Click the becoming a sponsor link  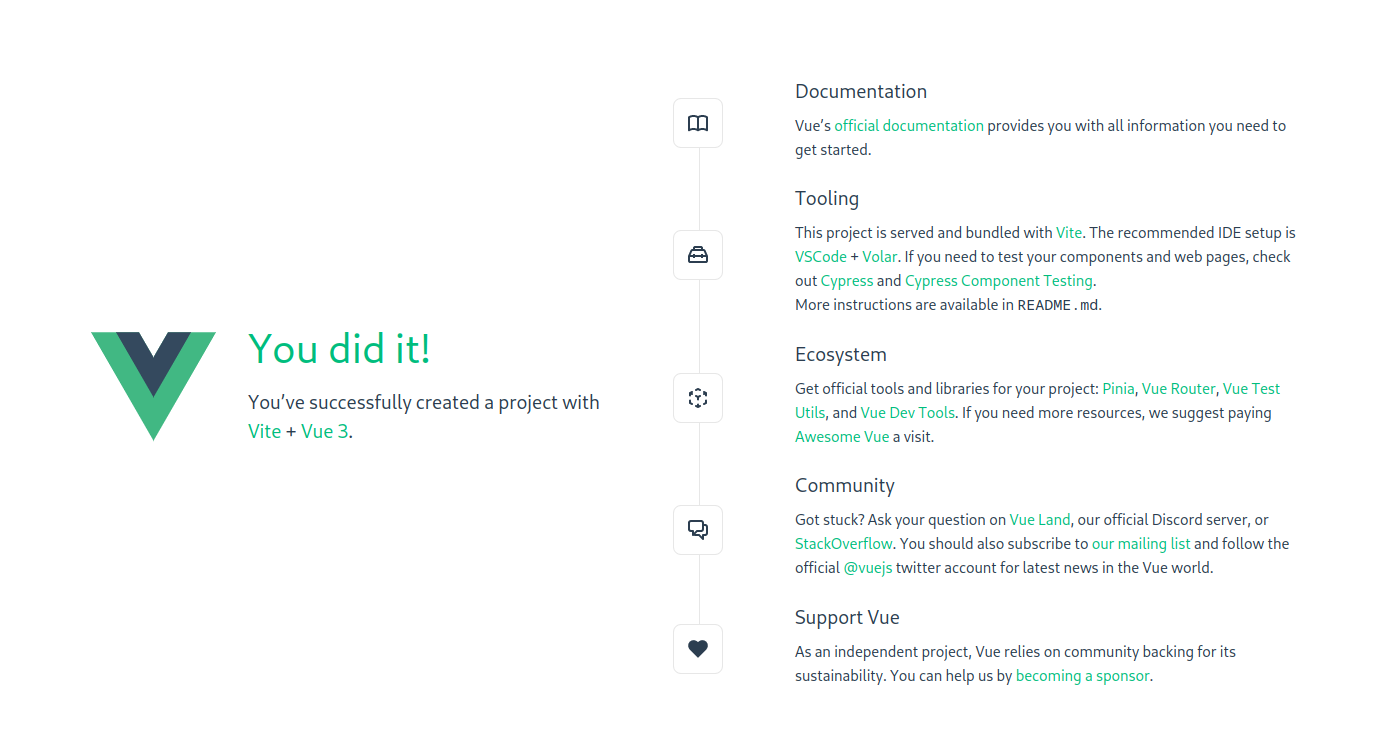[x=1082, y=675]
